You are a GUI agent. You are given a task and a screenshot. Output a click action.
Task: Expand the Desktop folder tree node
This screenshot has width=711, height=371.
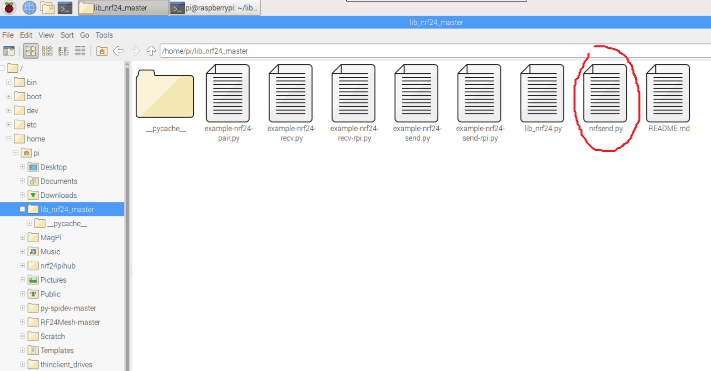[x=22, y=167]
